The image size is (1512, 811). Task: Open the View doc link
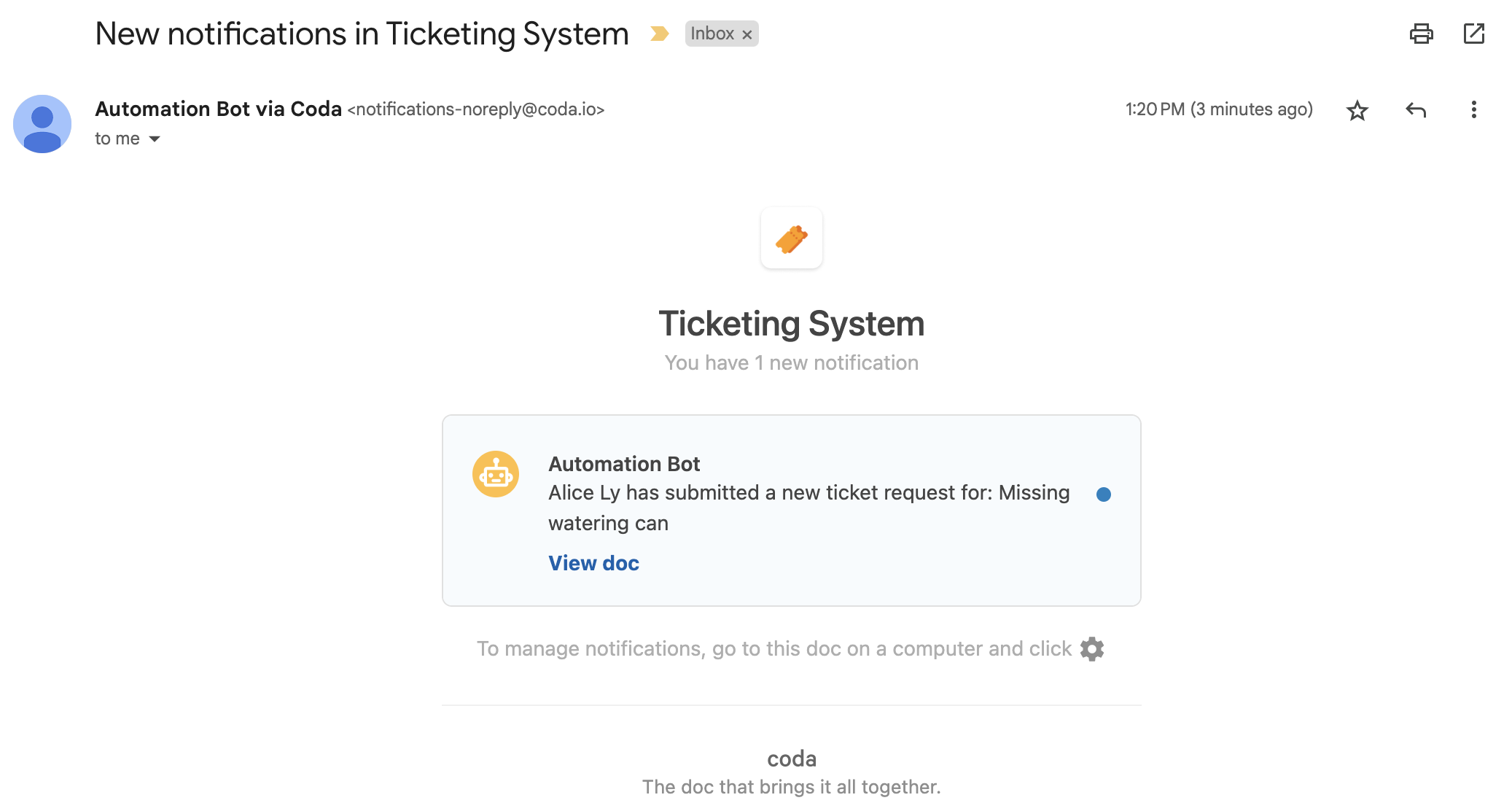click(593, 563)
